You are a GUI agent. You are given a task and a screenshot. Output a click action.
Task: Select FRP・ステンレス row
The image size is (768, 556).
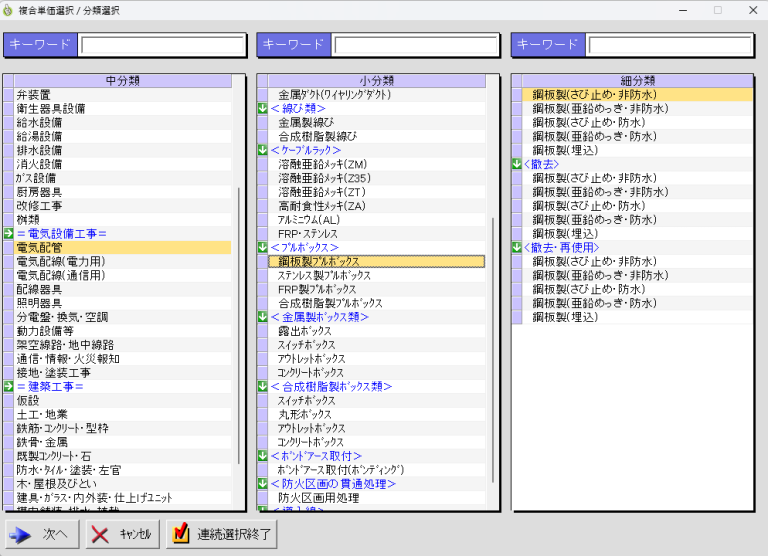pyautogui.click(x=377, y=234)
